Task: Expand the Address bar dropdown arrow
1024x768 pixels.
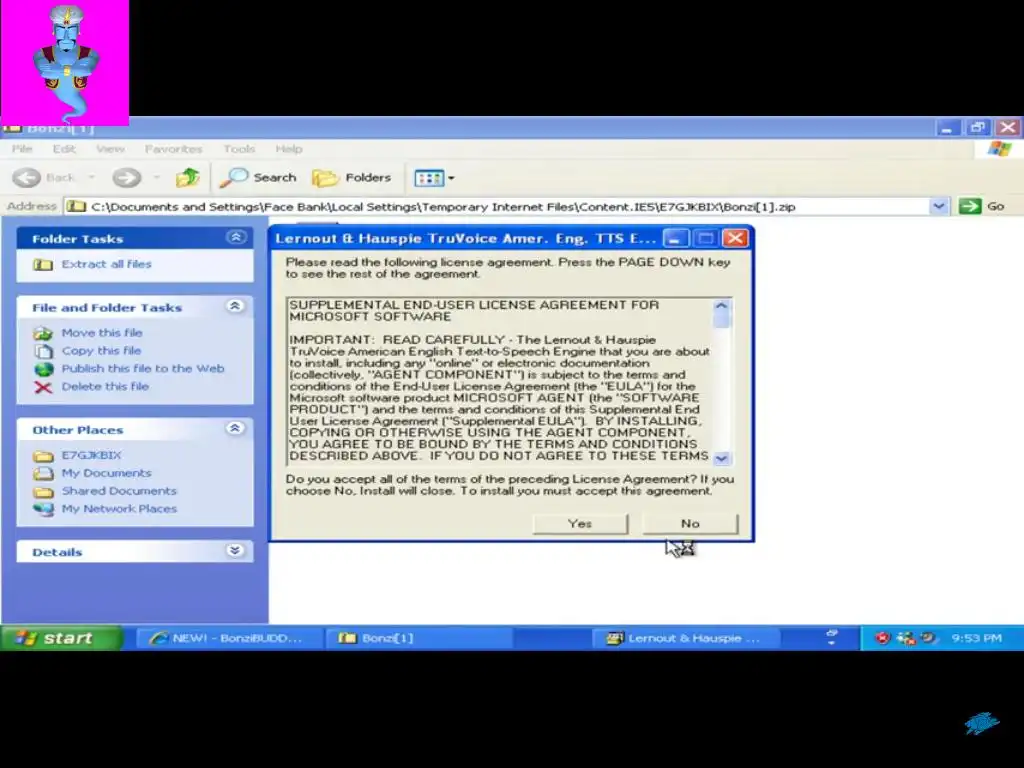Action: pyautogui.click(x=938, y=206)
